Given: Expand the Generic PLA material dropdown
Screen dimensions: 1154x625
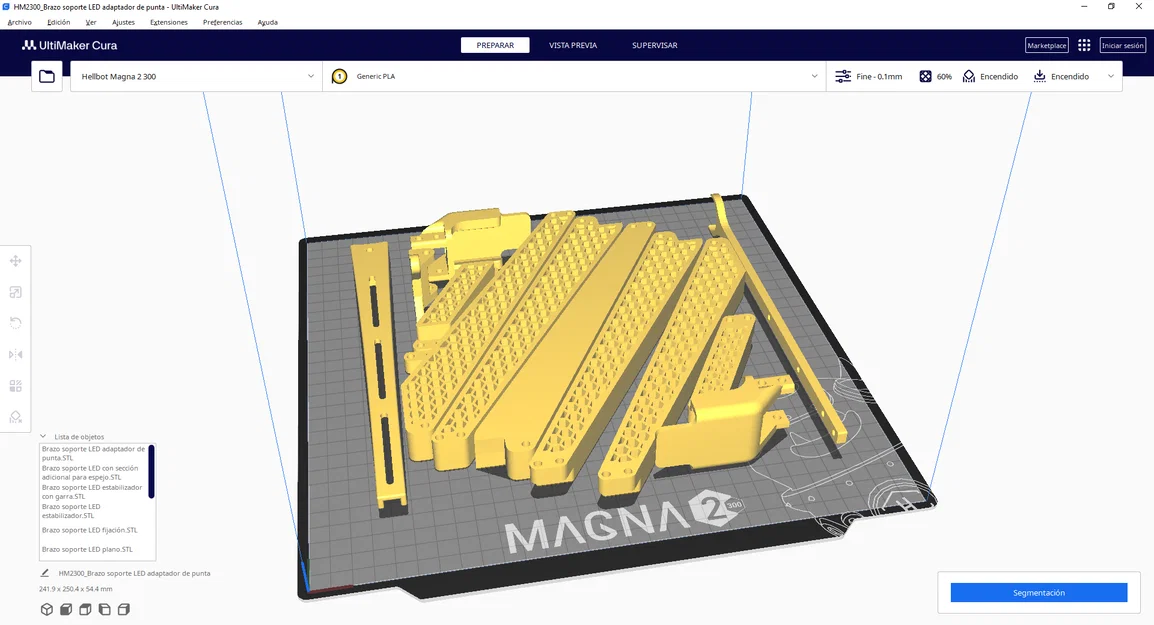Looking at the screenshot, I should [574, 77].
